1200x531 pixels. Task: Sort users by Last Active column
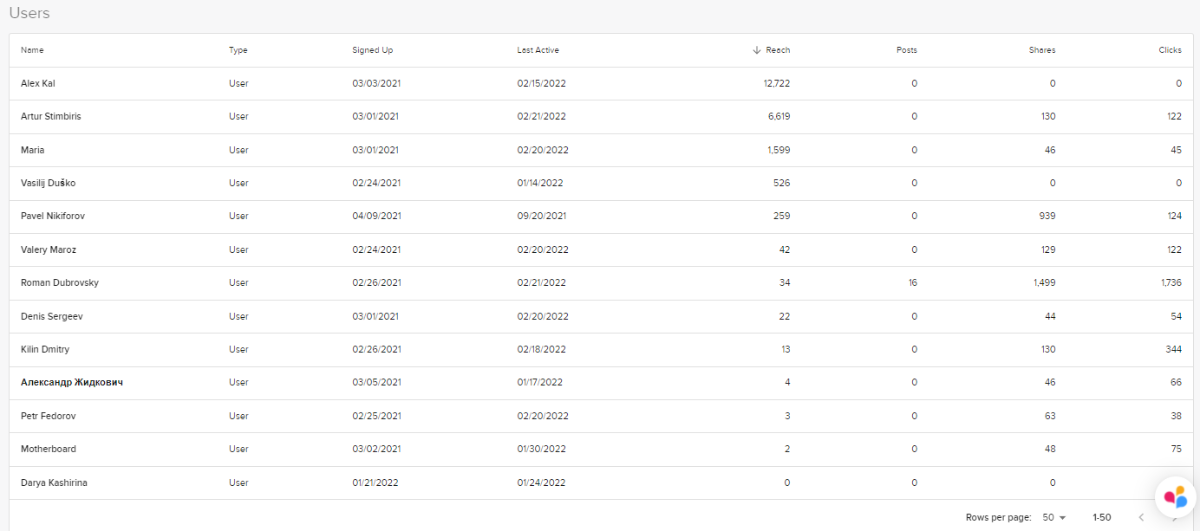point(538,50)
